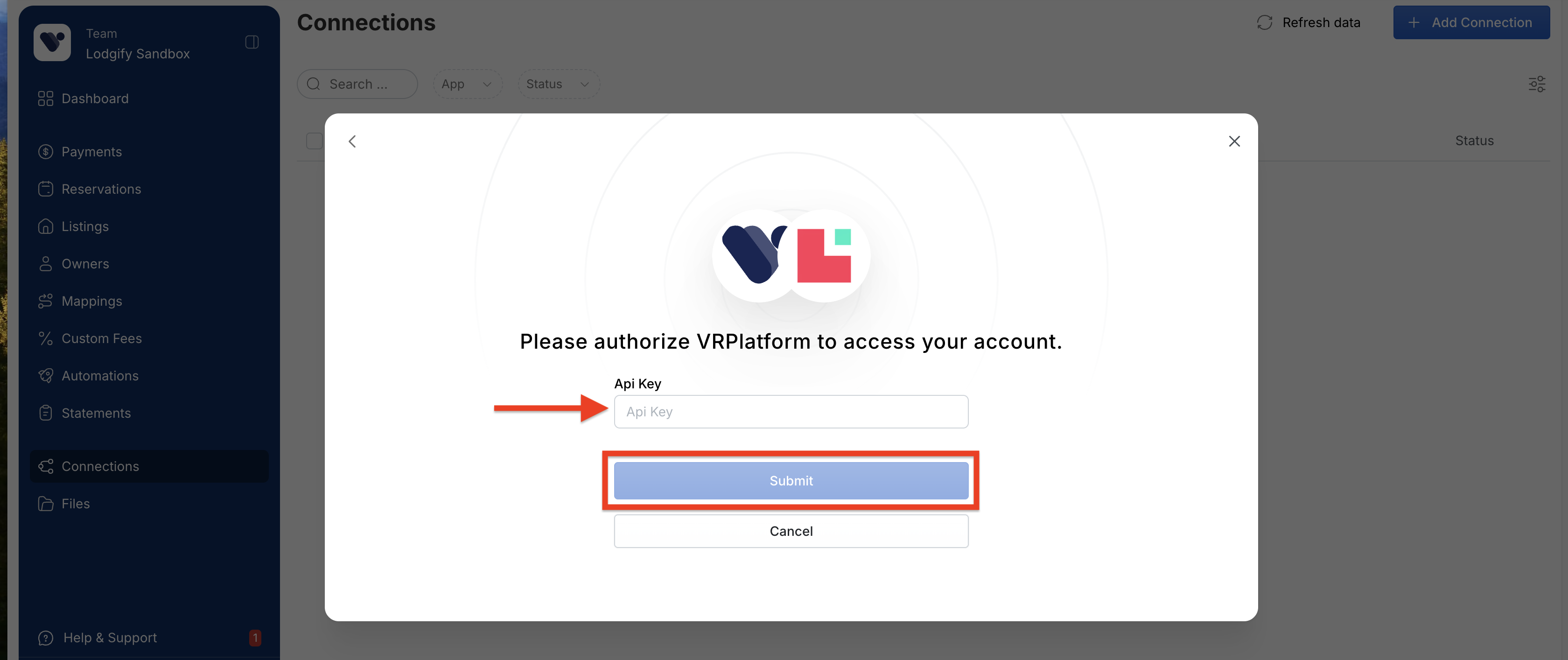1568x660 pixels.
Task: Click the Refresh data icon
Action: 1264,22
